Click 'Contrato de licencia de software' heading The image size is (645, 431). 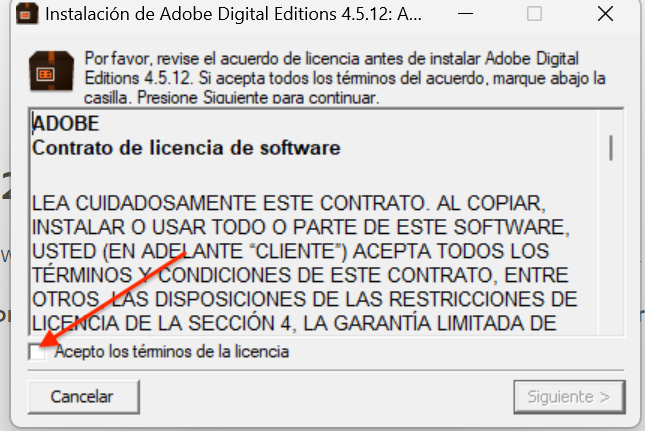tap(186, 148)
